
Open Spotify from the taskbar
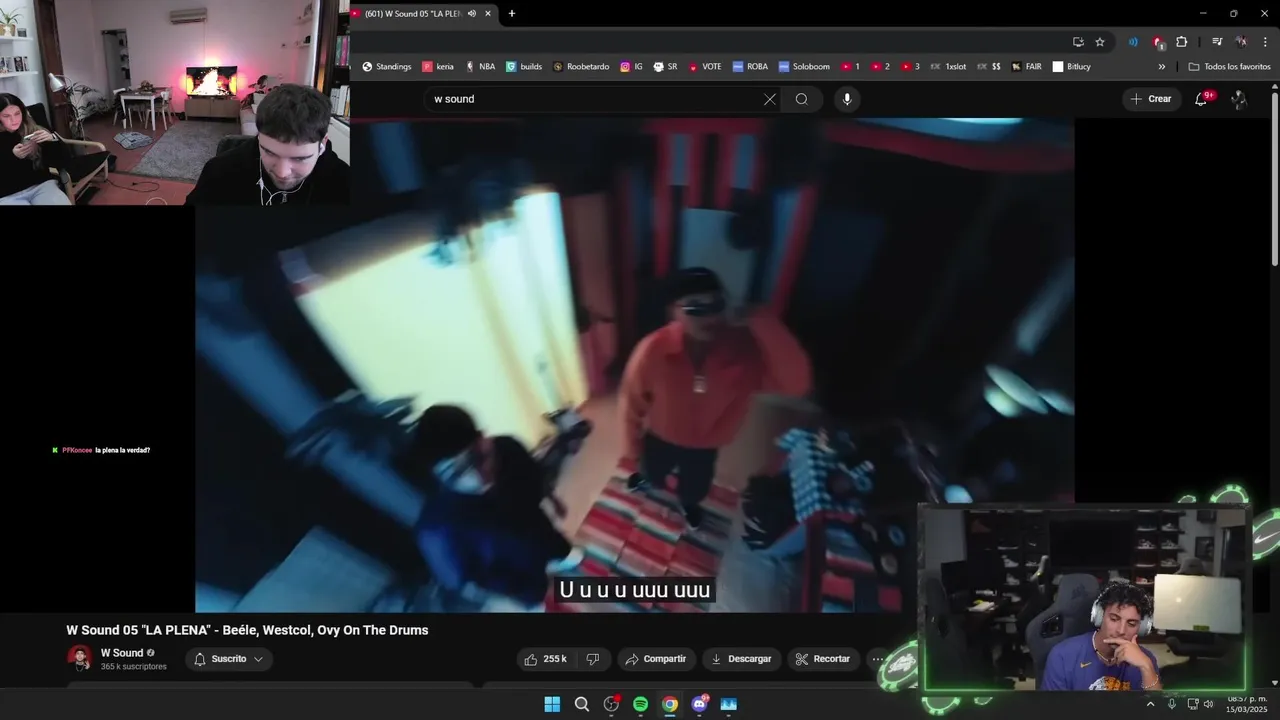pos(640,704)
